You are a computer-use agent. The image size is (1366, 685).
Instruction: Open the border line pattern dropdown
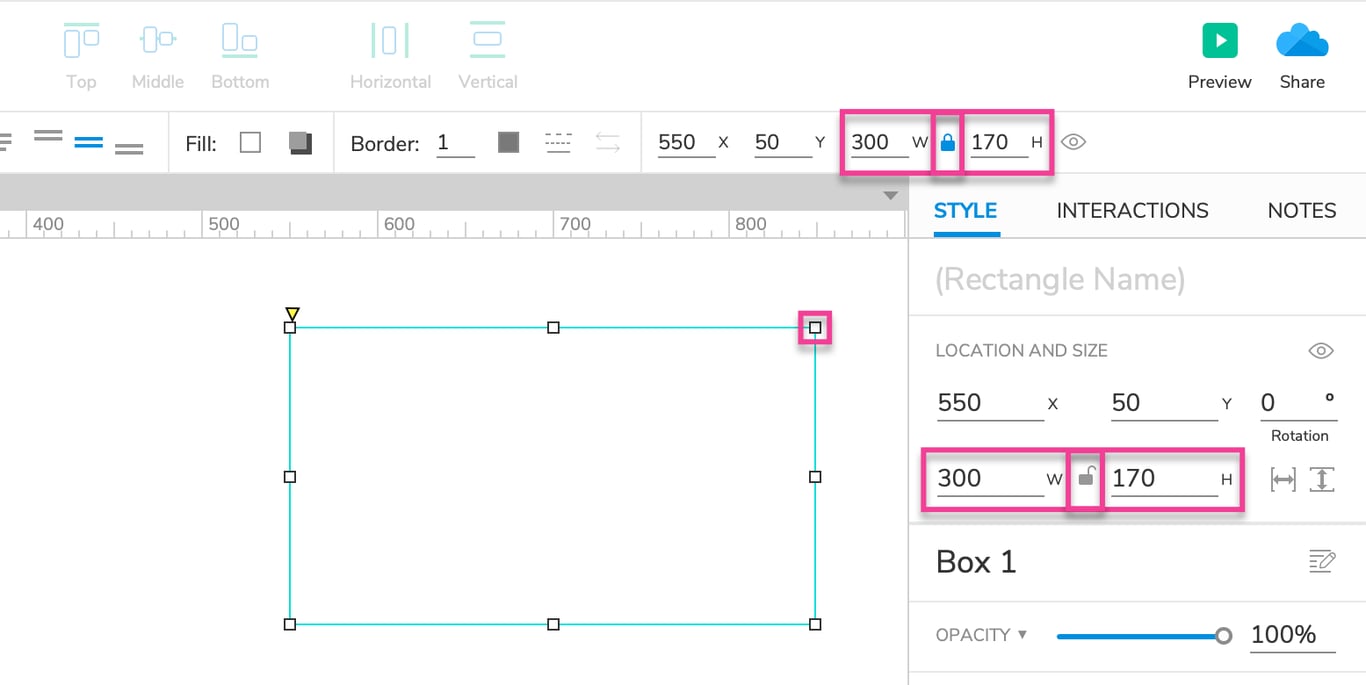(558, 142)
